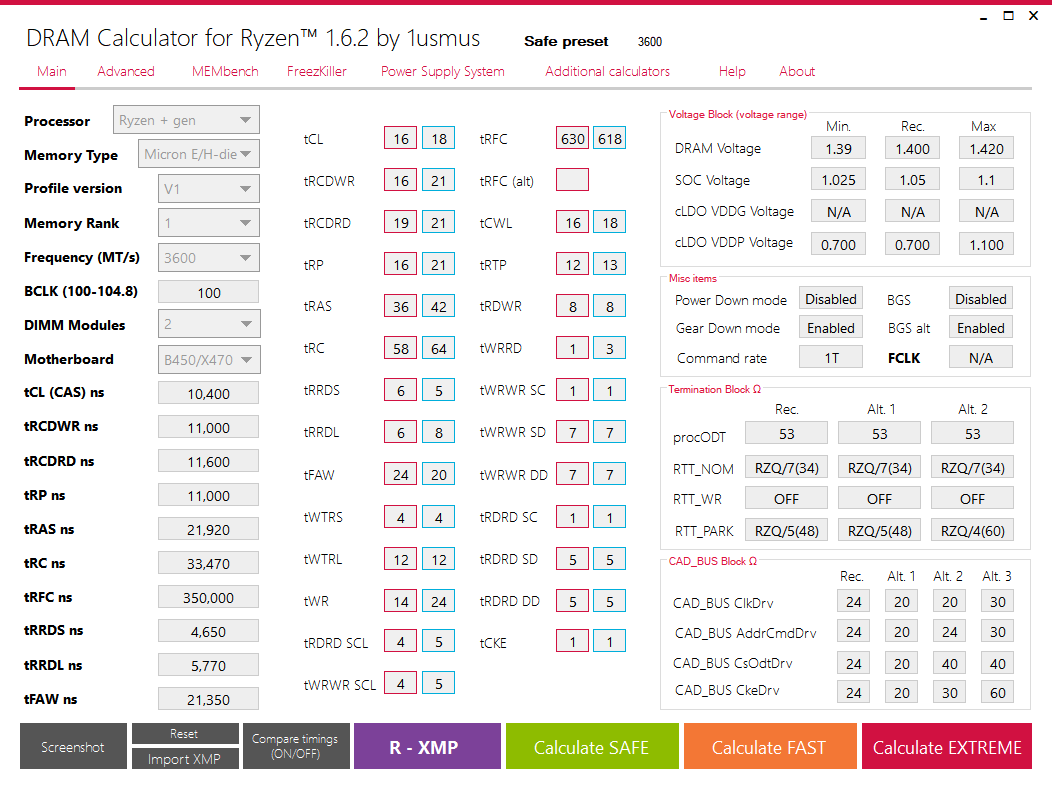
Task: Click the cLDO VDDP Voltage Max 1.100
Action: [986, 244]
